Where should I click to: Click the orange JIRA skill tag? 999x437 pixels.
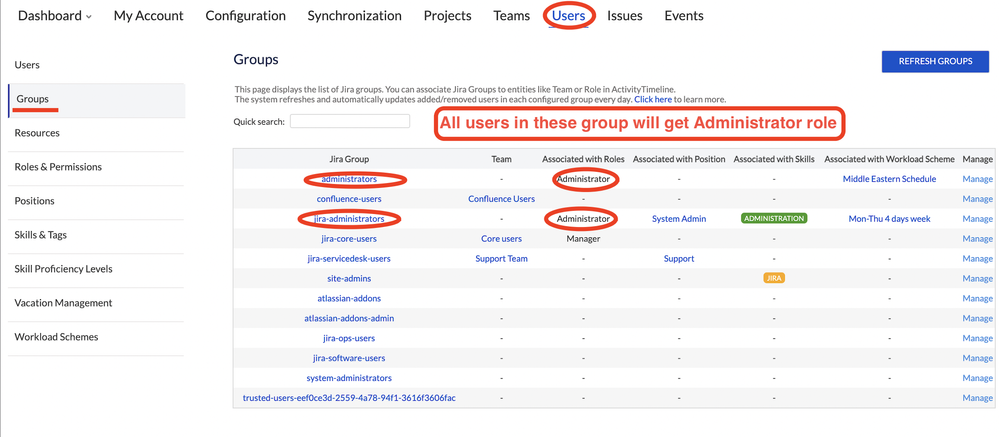774,278
